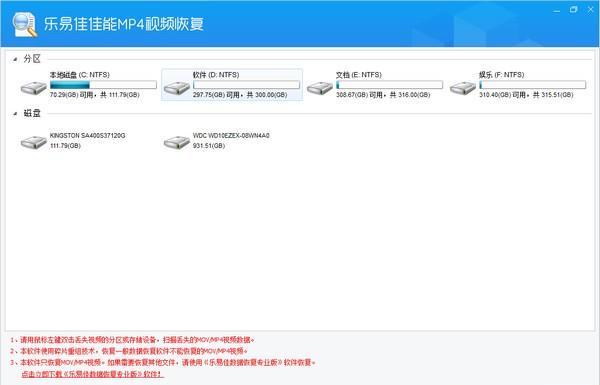Click the 软件 D: drive icon
Image resolution: width=600 pixels, height=385 pixels.
(176, 88)
